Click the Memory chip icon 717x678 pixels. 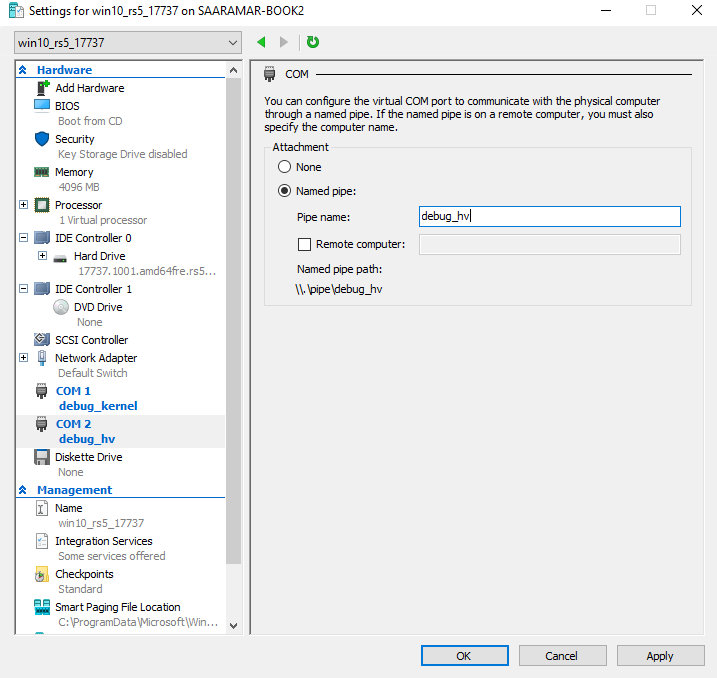click(42, 172)
